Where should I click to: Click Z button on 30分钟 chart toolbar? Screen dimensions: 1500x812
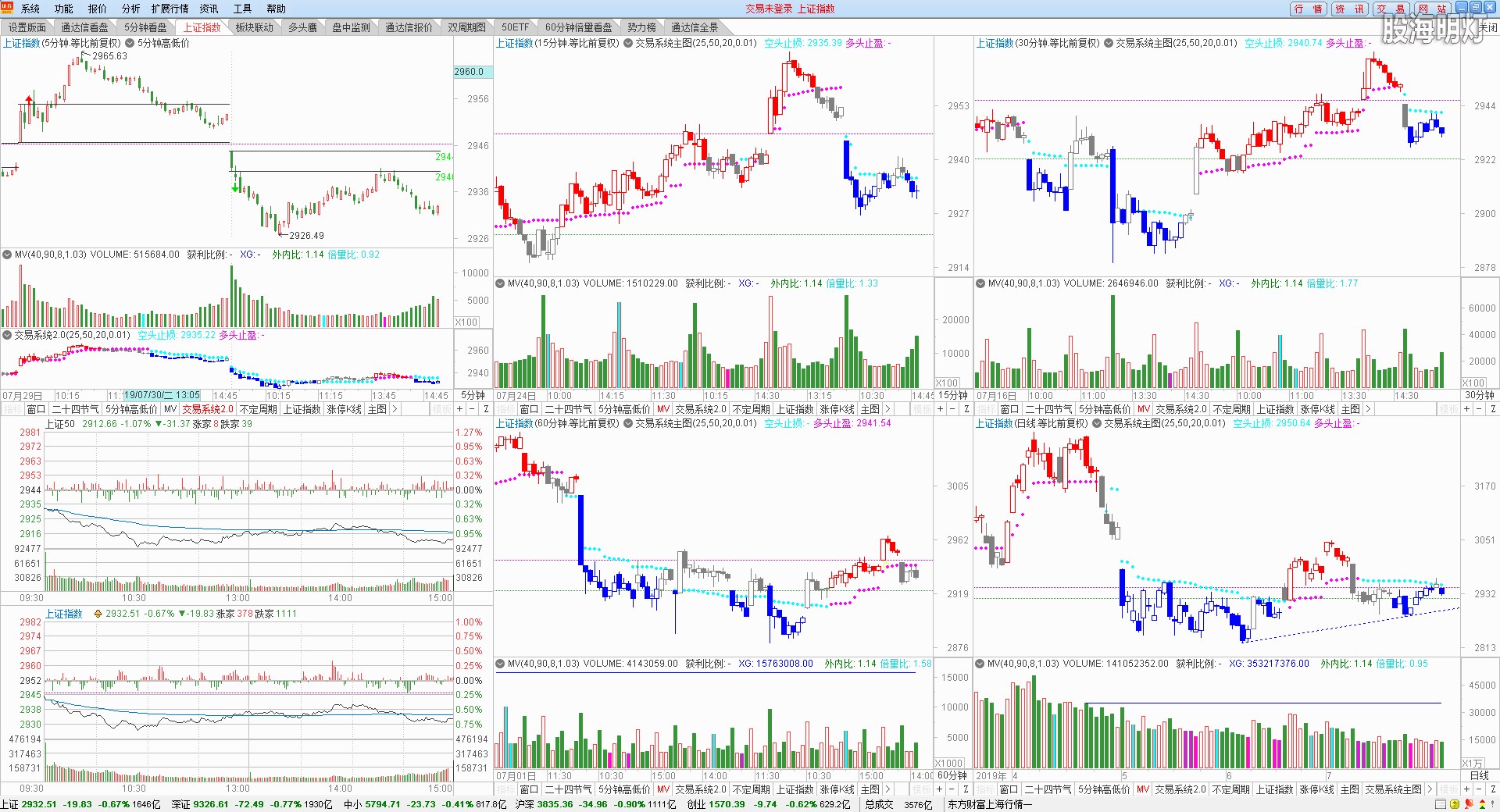(1494, 409)
